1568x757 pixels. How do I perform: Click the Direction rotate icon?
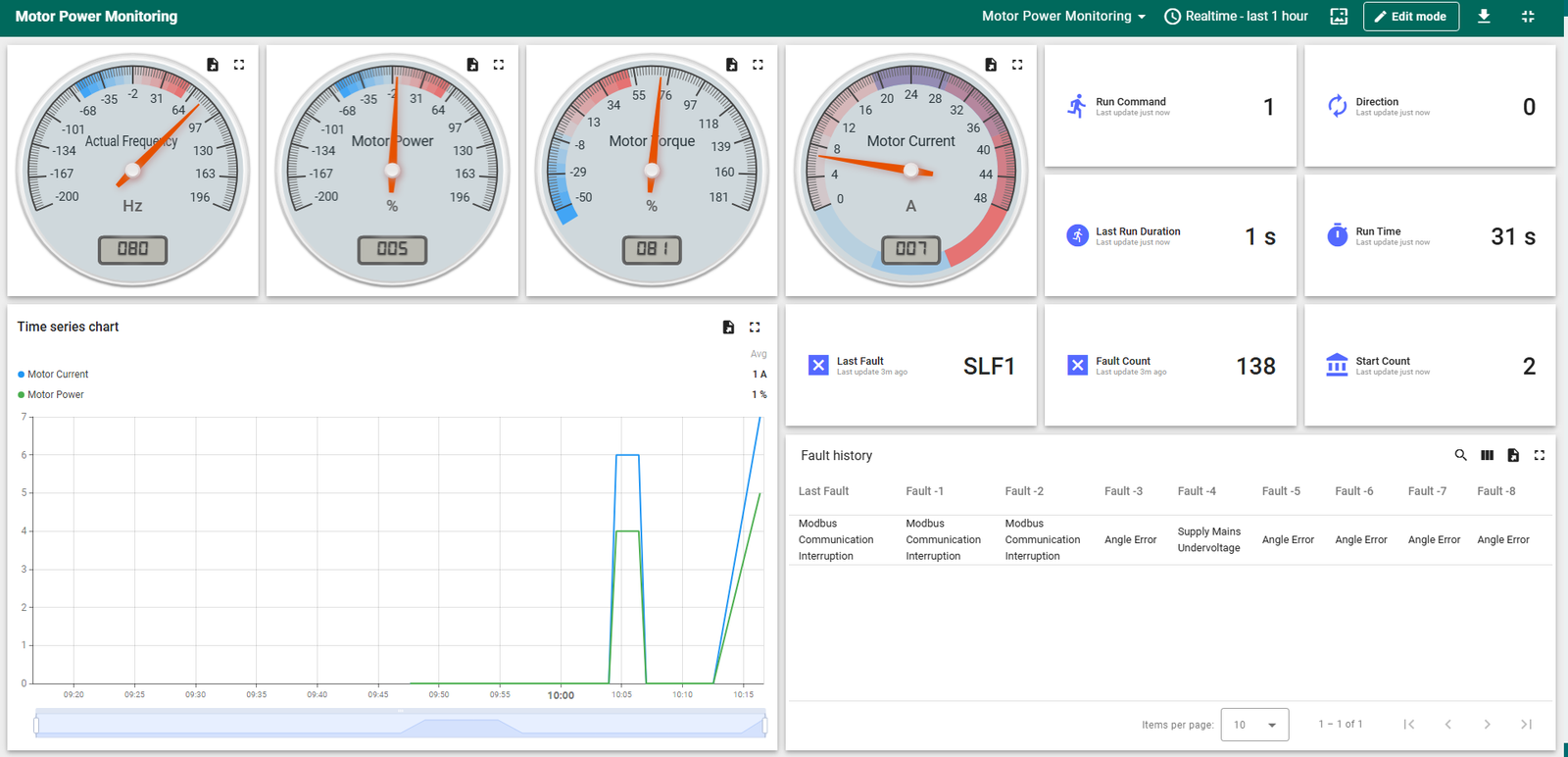point(1337,106)
